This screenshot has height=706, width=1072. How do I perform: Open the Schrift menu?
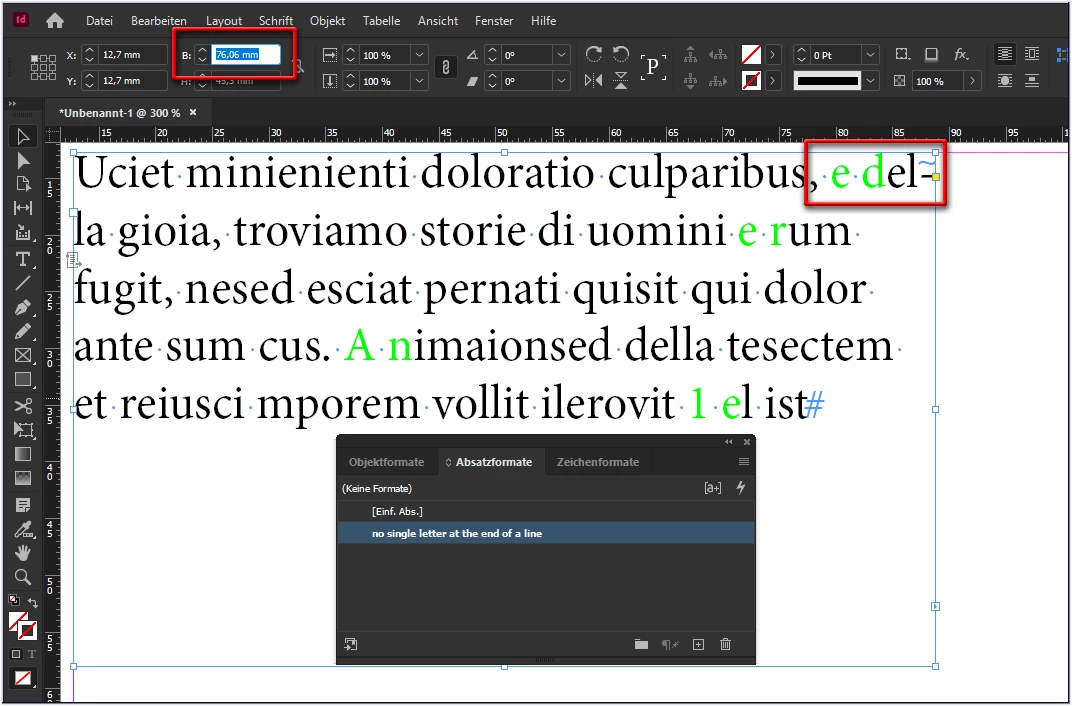[x=276, y=21]
